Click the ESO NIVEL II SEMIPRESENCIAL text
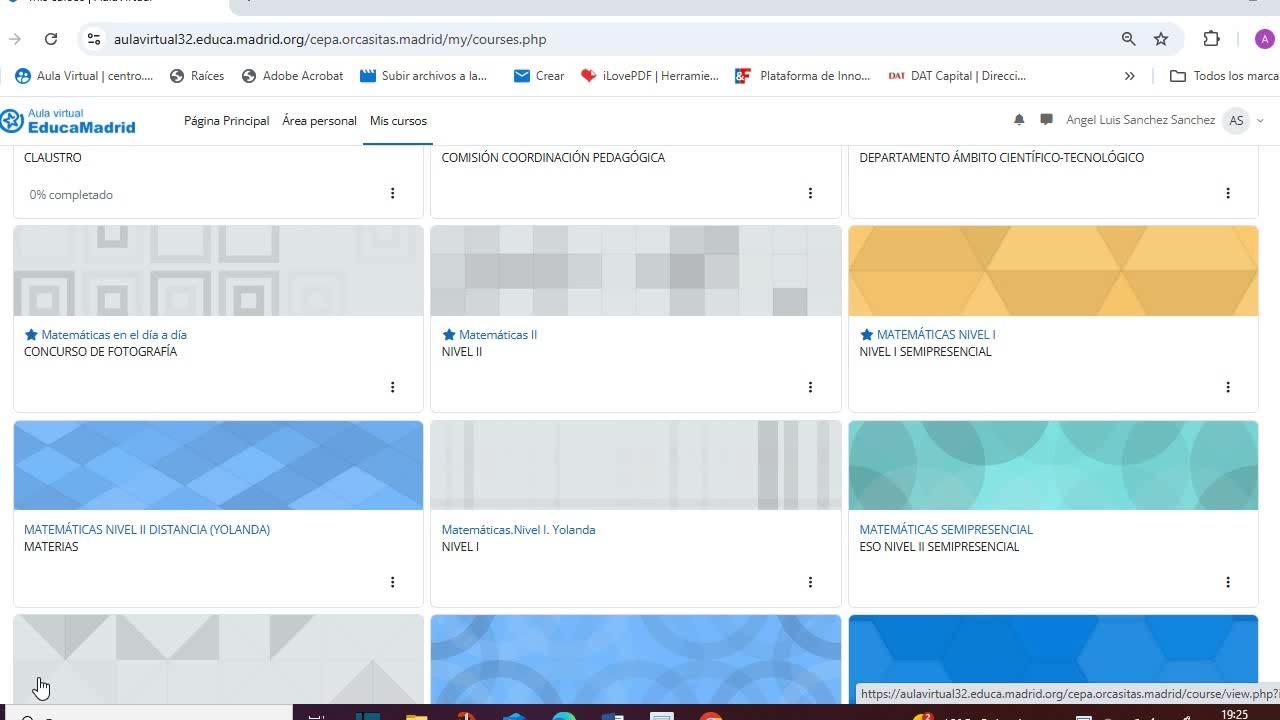Screen dimensions: 1280x720 pos(940,547)
